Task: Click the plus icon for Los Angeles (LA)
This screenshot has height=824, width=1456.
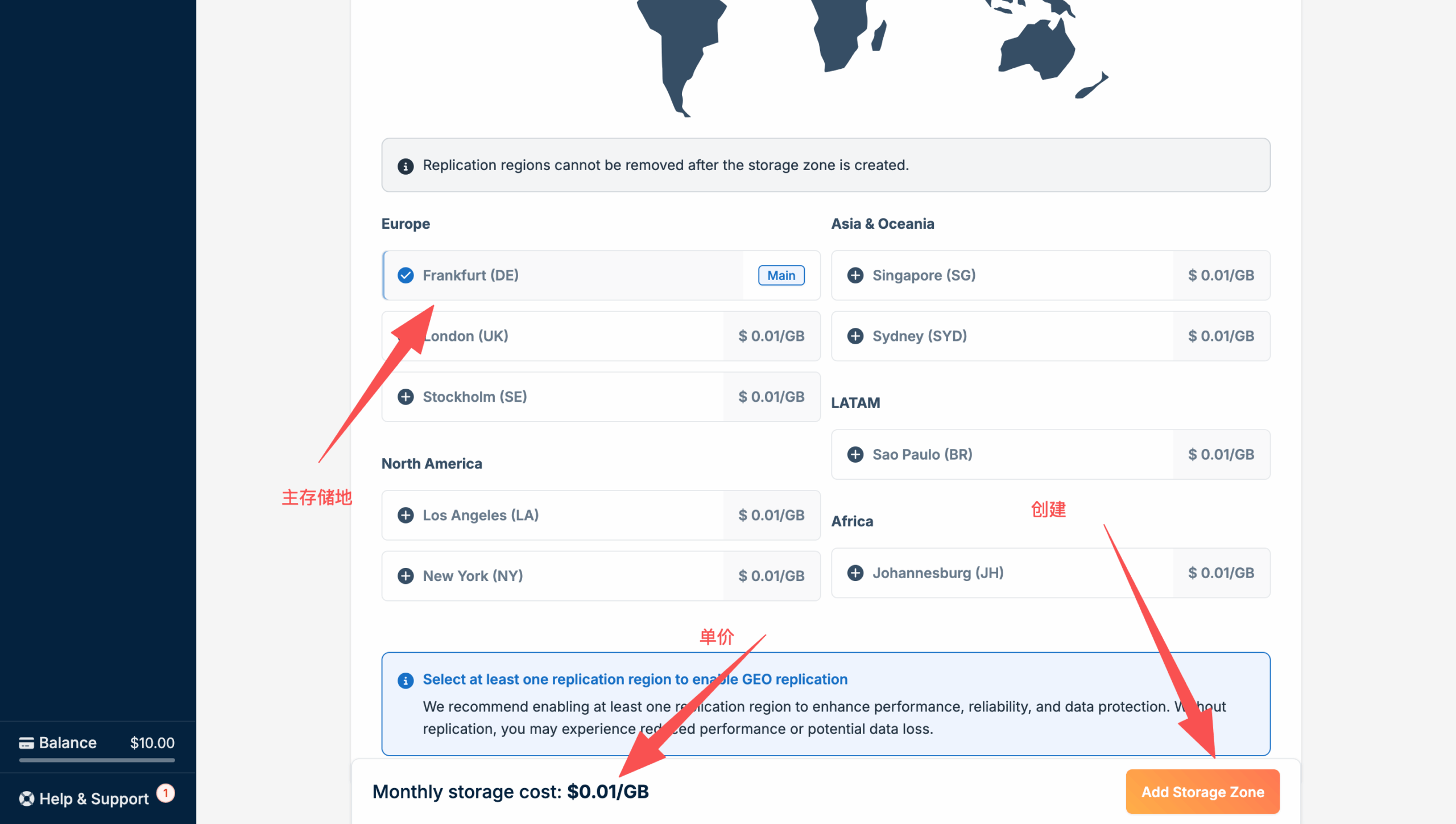Action: [x=406, y=516]
